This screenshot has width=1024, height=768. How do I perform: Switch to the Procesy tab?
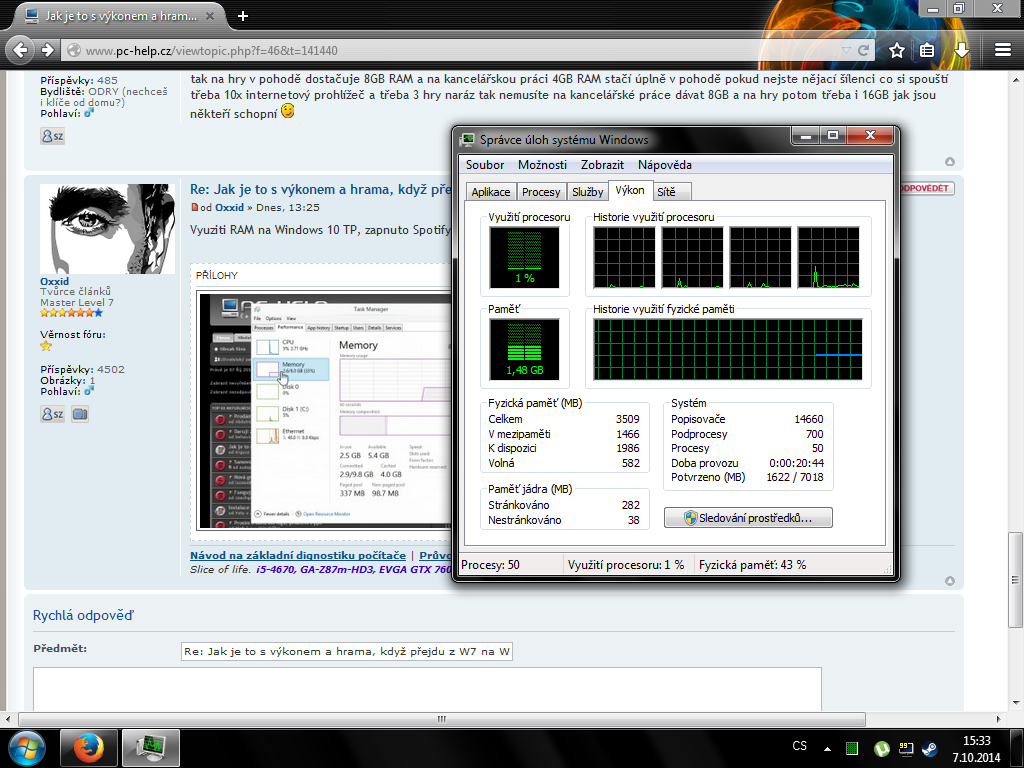pyautogui.click(x=541, y=192)
